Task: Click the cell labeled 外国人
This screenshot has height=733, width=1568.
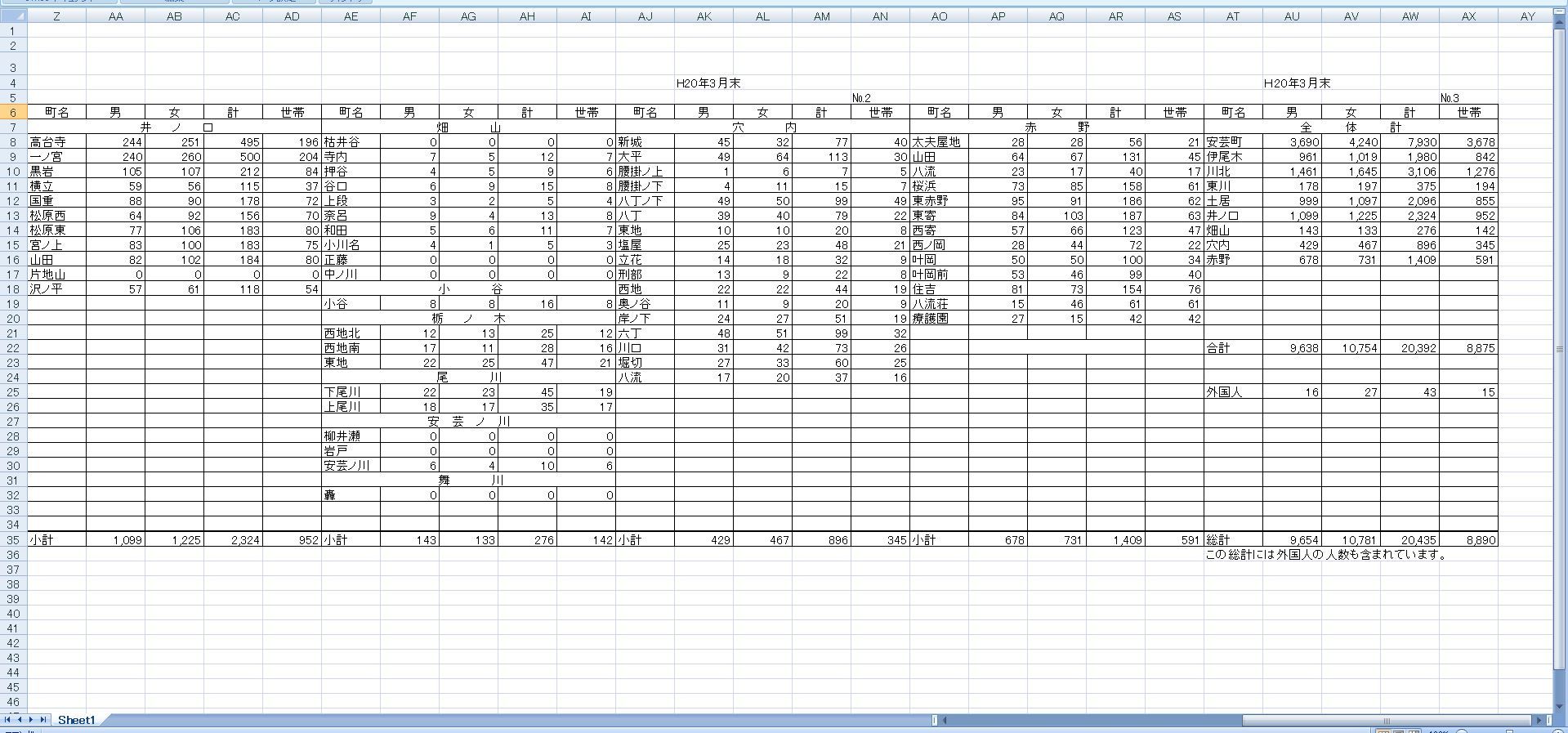Action: point(1233,392)
